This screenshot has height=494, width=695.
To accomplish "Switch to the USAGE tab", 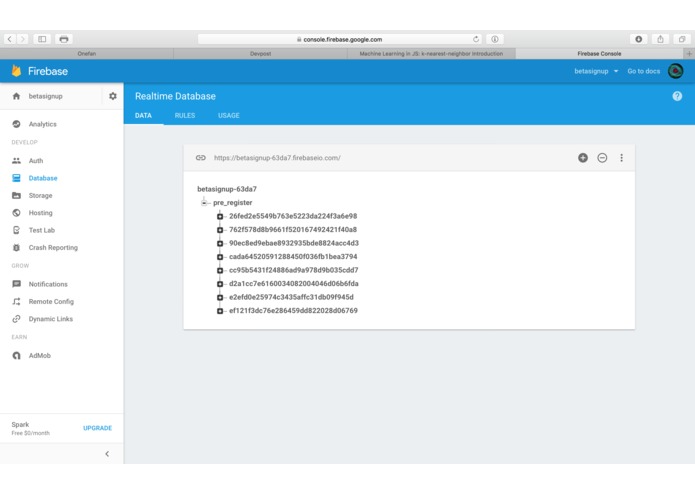I will [x=229, y=115].
